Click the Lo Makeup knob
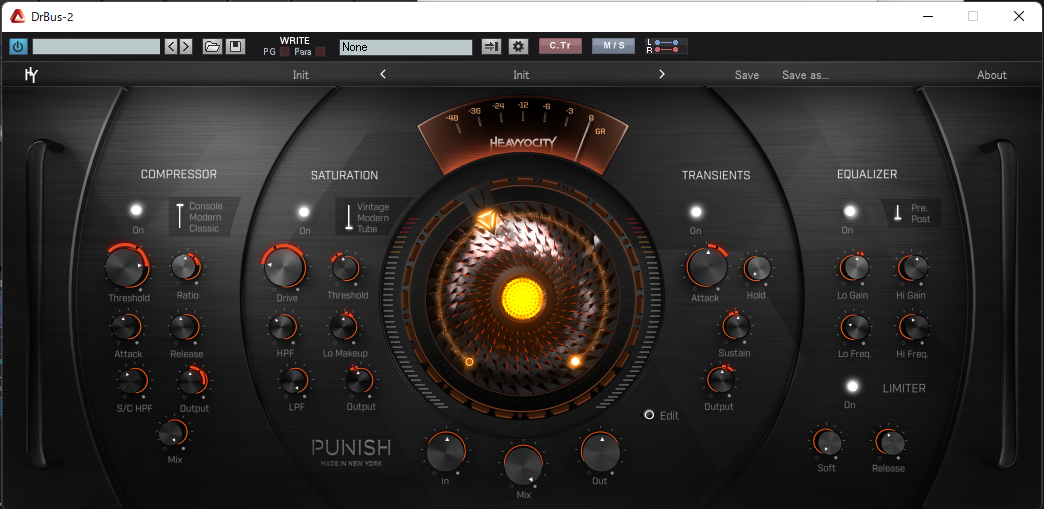The image size is (1044, 509). pyautogui.click(x=344, y=326)
